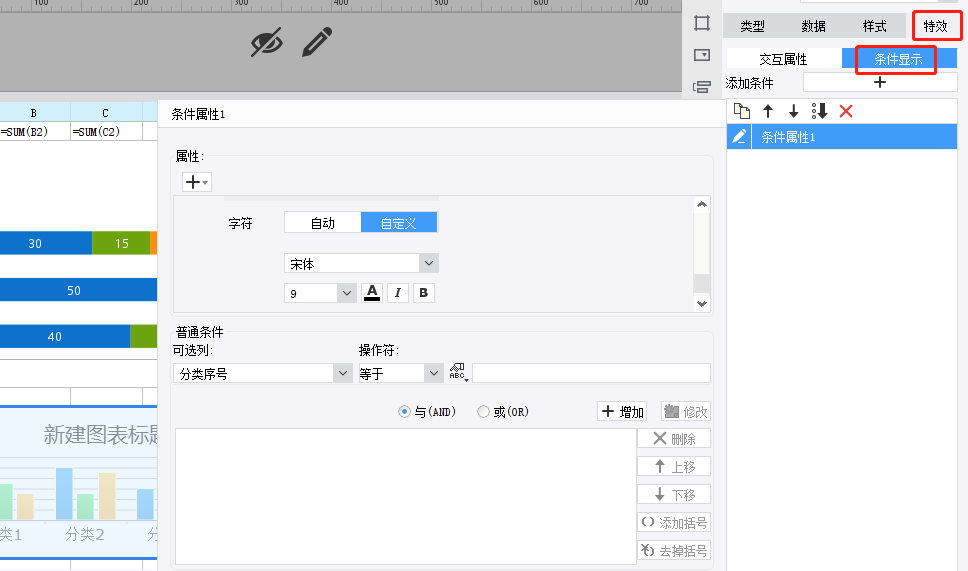
Task: Click the plus add-condition icon
Action: tap(880, 82)
